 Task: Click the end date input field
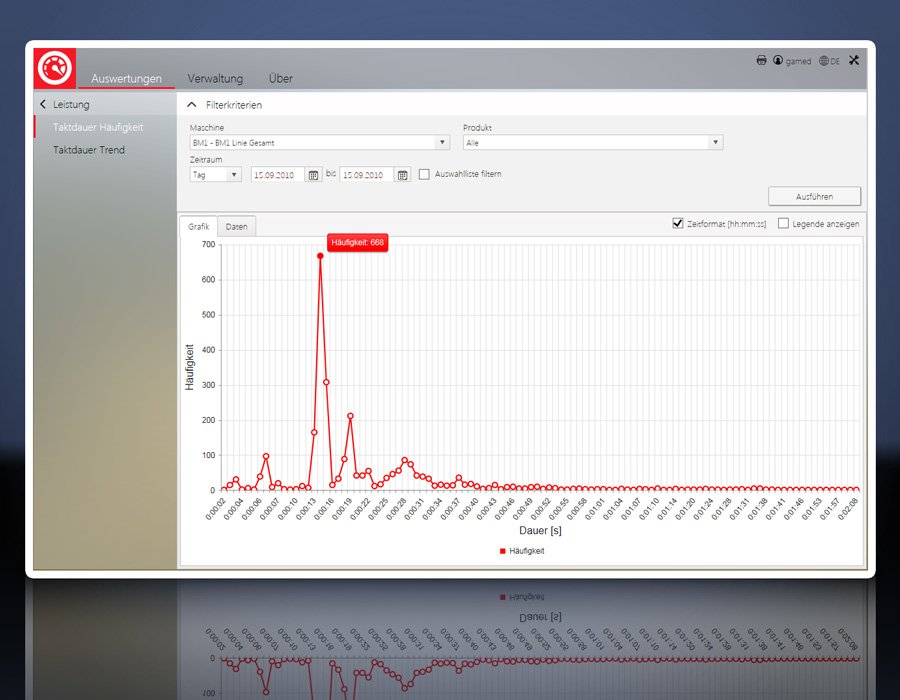(366, 175)
